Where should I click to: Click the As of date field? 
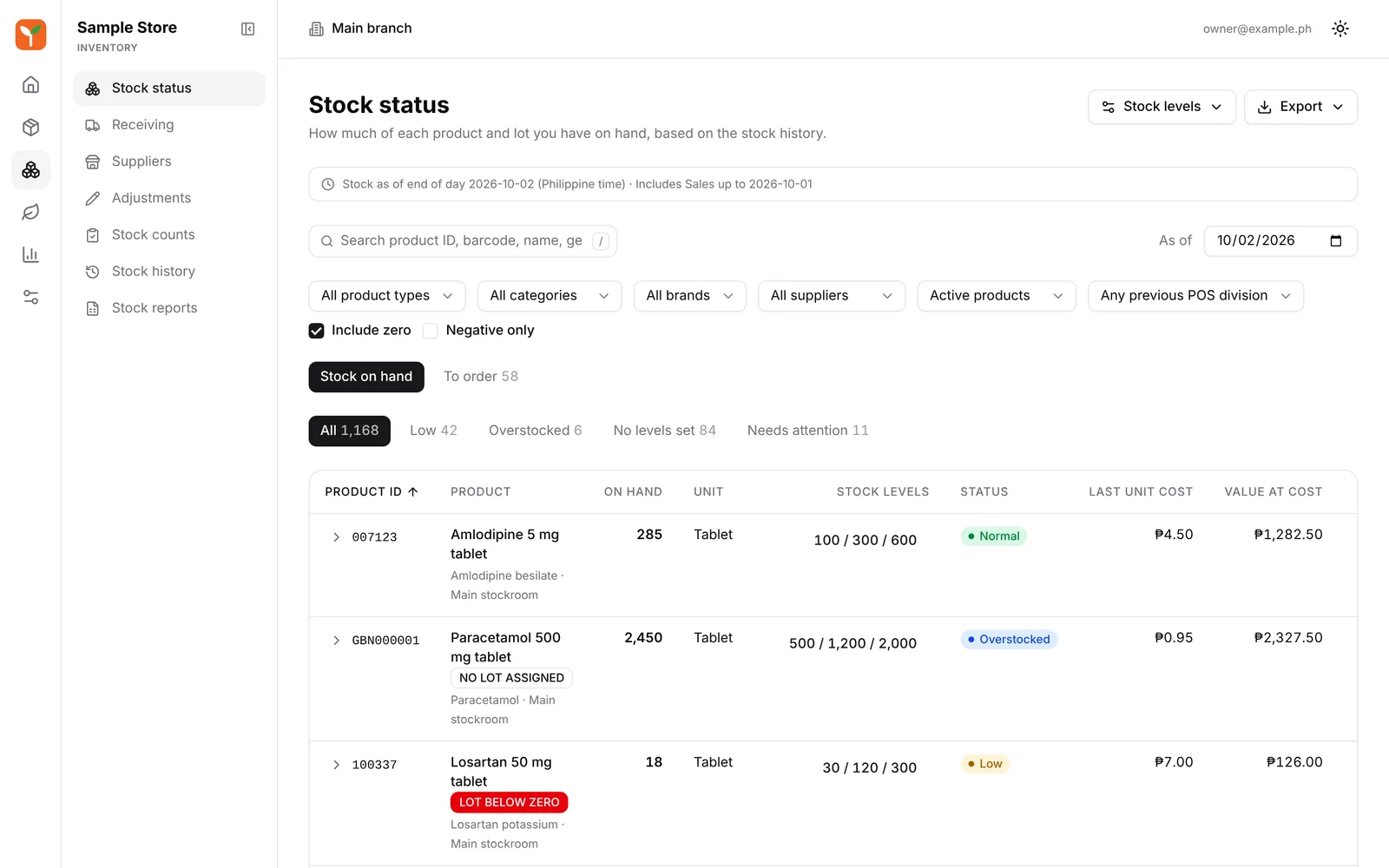click(x=1280, y=241)
